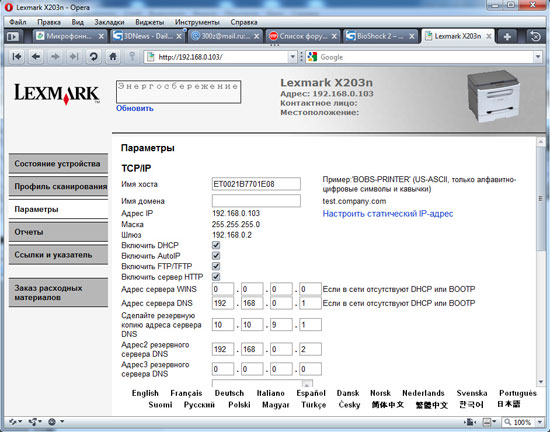Open the address bar dropdown
The width and height of the screenshot is (550, 432).
pos(292,57)
